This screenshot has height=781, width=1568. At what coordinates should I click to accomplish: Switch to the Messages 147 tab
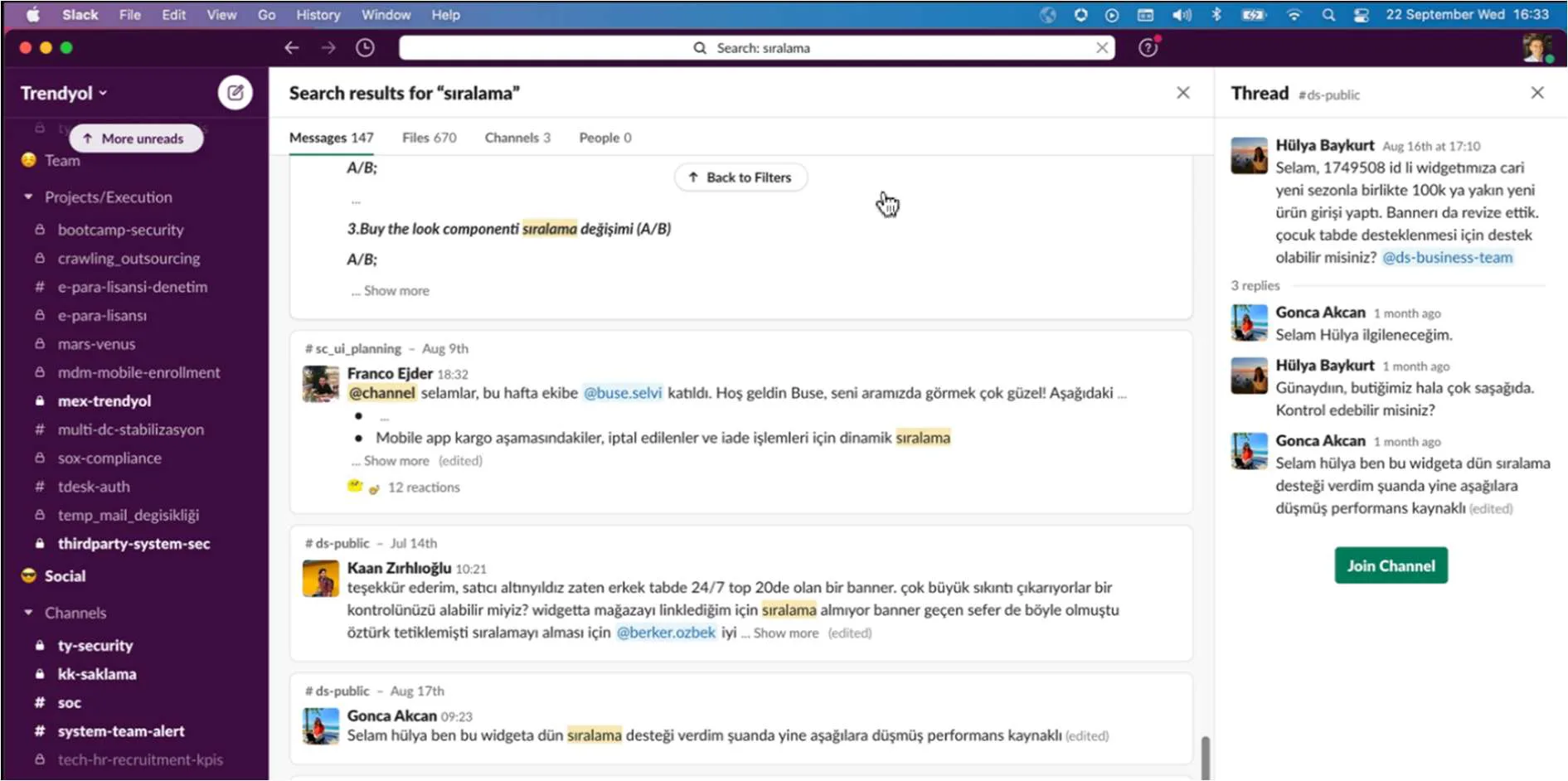click(331, 138)
